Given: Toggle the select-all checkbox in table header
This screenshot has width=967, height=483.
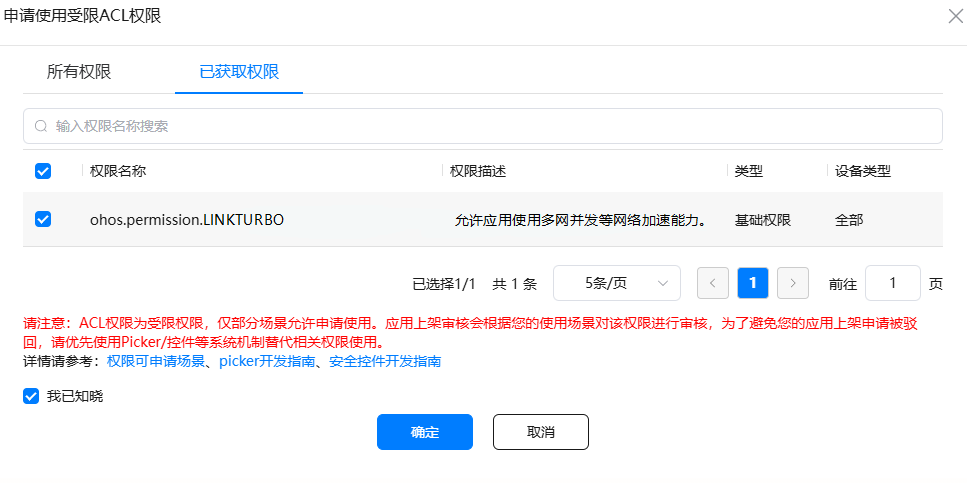Looking at the screenshot, I should tap(43, 171).
